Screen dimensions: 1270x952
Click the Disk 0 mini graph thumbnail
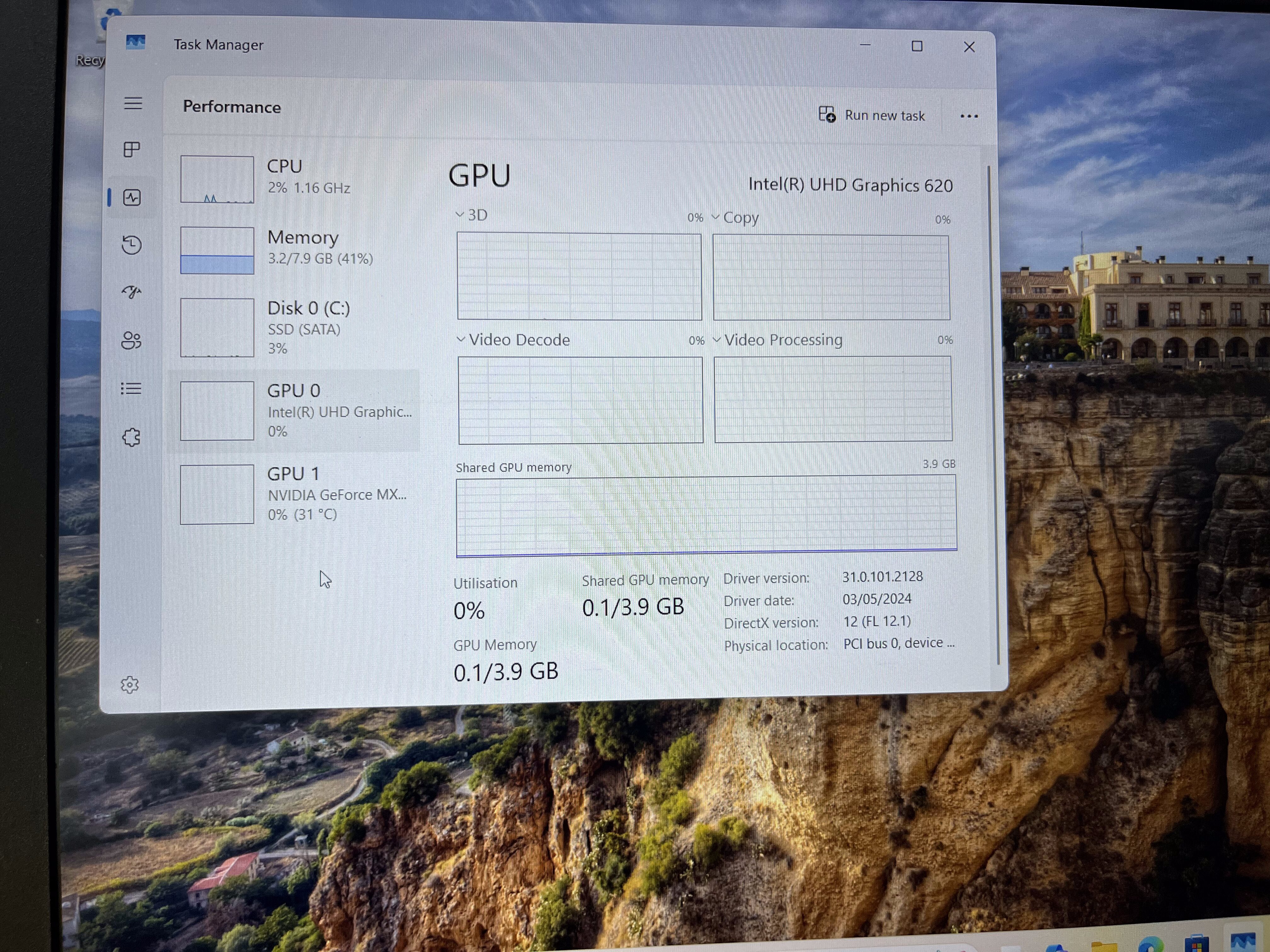pos(217,328)
